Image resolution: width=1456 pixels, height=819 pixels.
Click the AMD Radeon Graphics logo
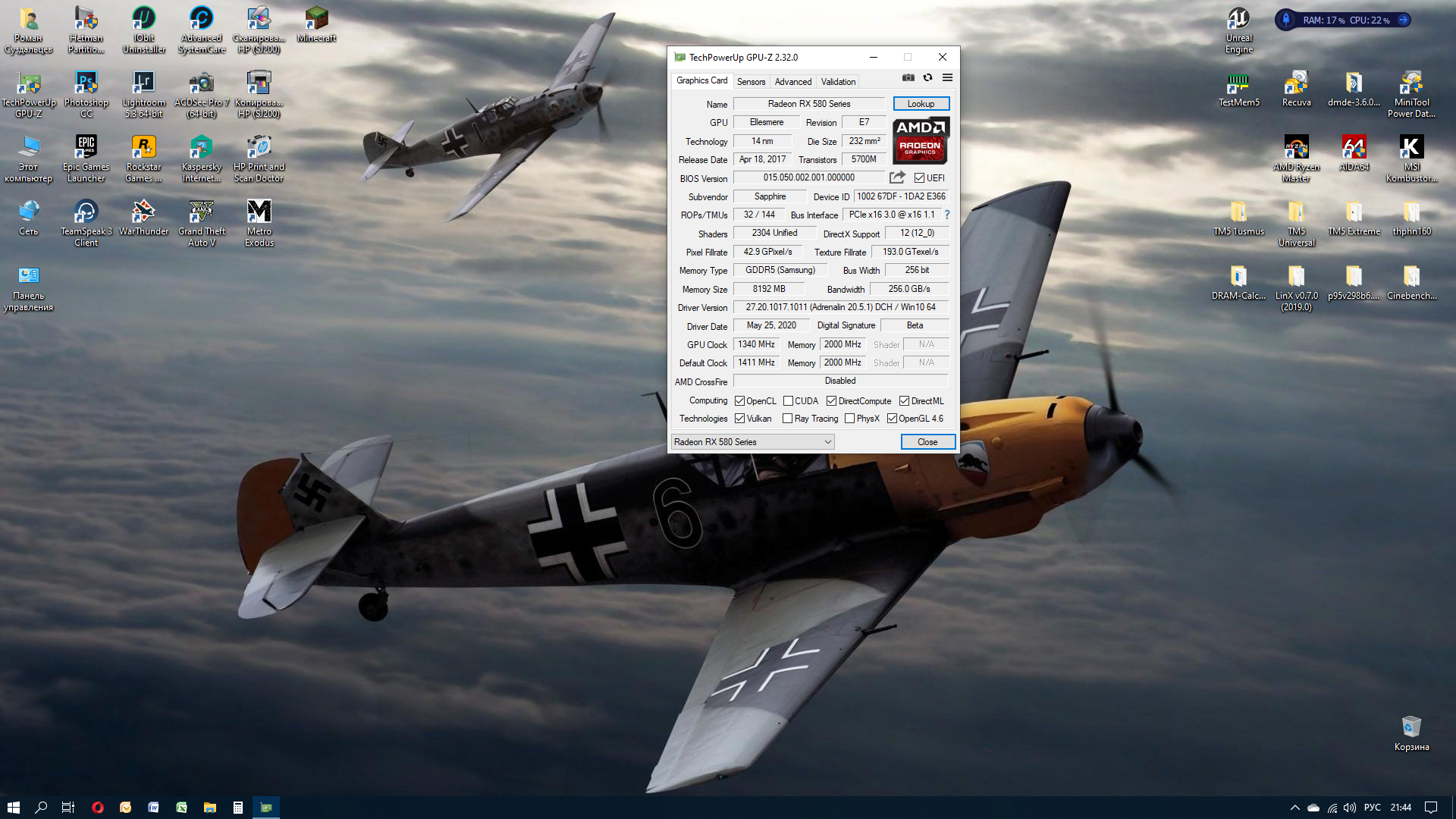920,140
